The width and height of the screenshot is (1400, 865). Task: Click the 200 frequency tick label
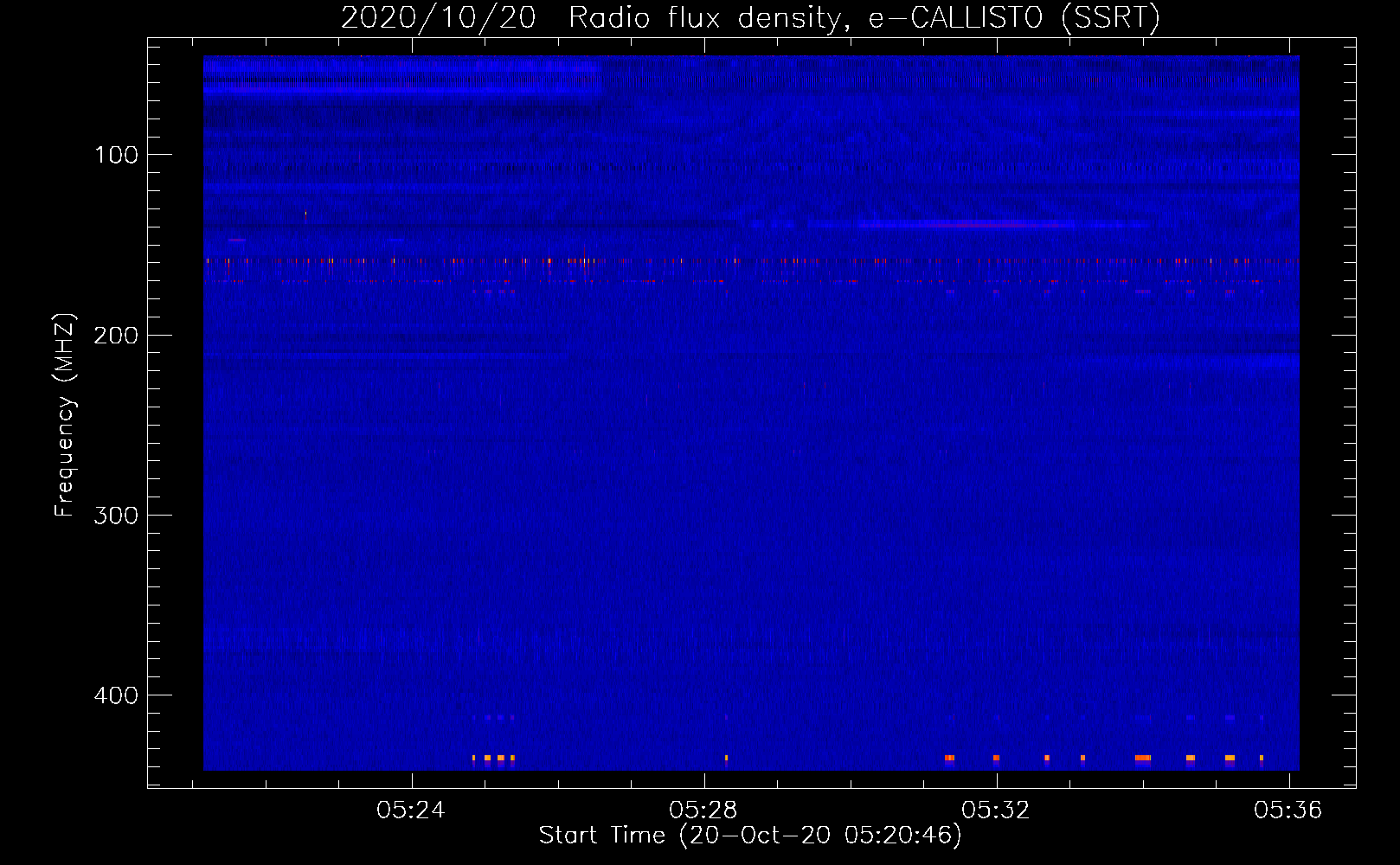[116, 336]
